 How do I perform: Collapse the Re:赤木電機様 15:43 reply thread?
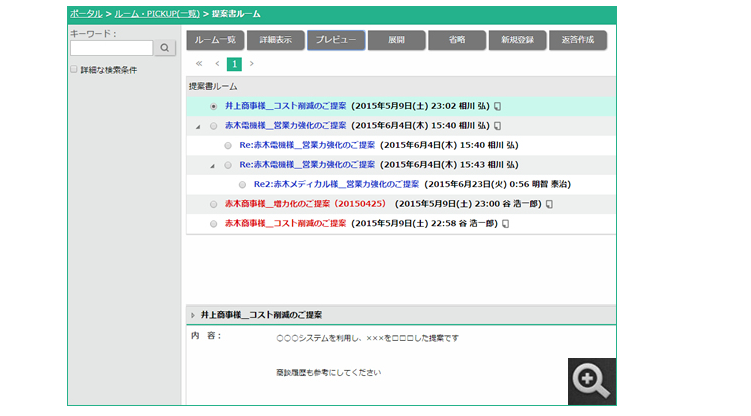pyautogui.click(x=212, y=166)
